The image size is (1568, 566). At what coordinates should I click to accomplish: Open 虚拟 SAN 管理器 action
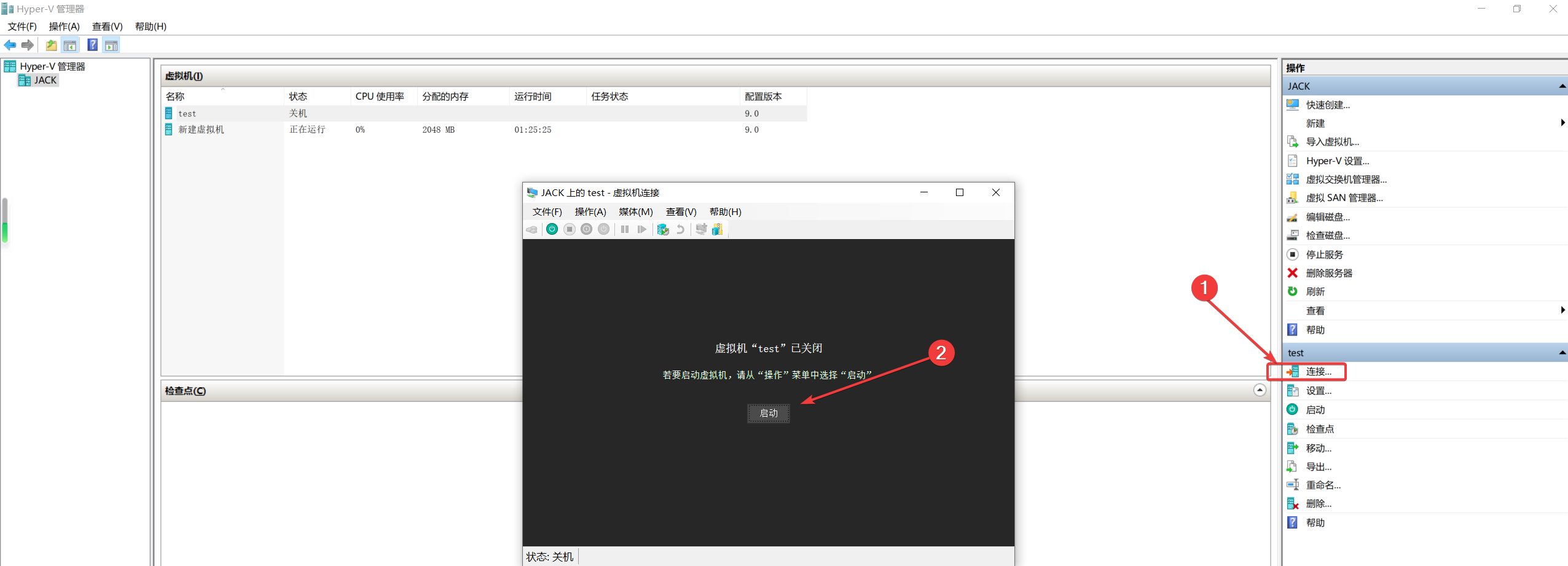[x=1344, y=198]
